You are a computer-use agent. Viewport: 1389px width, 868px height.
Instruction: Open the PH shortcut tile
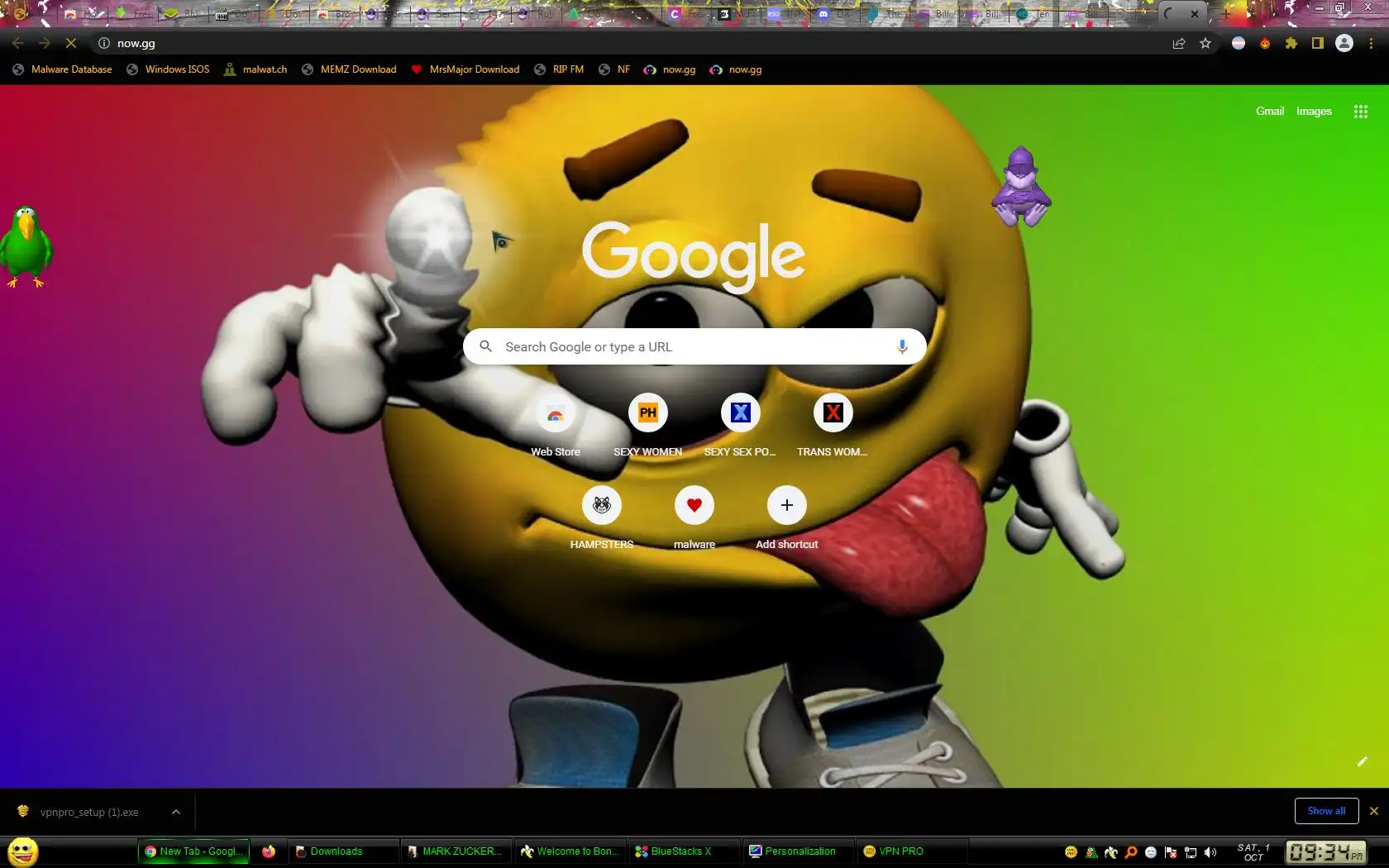point(648,426)
